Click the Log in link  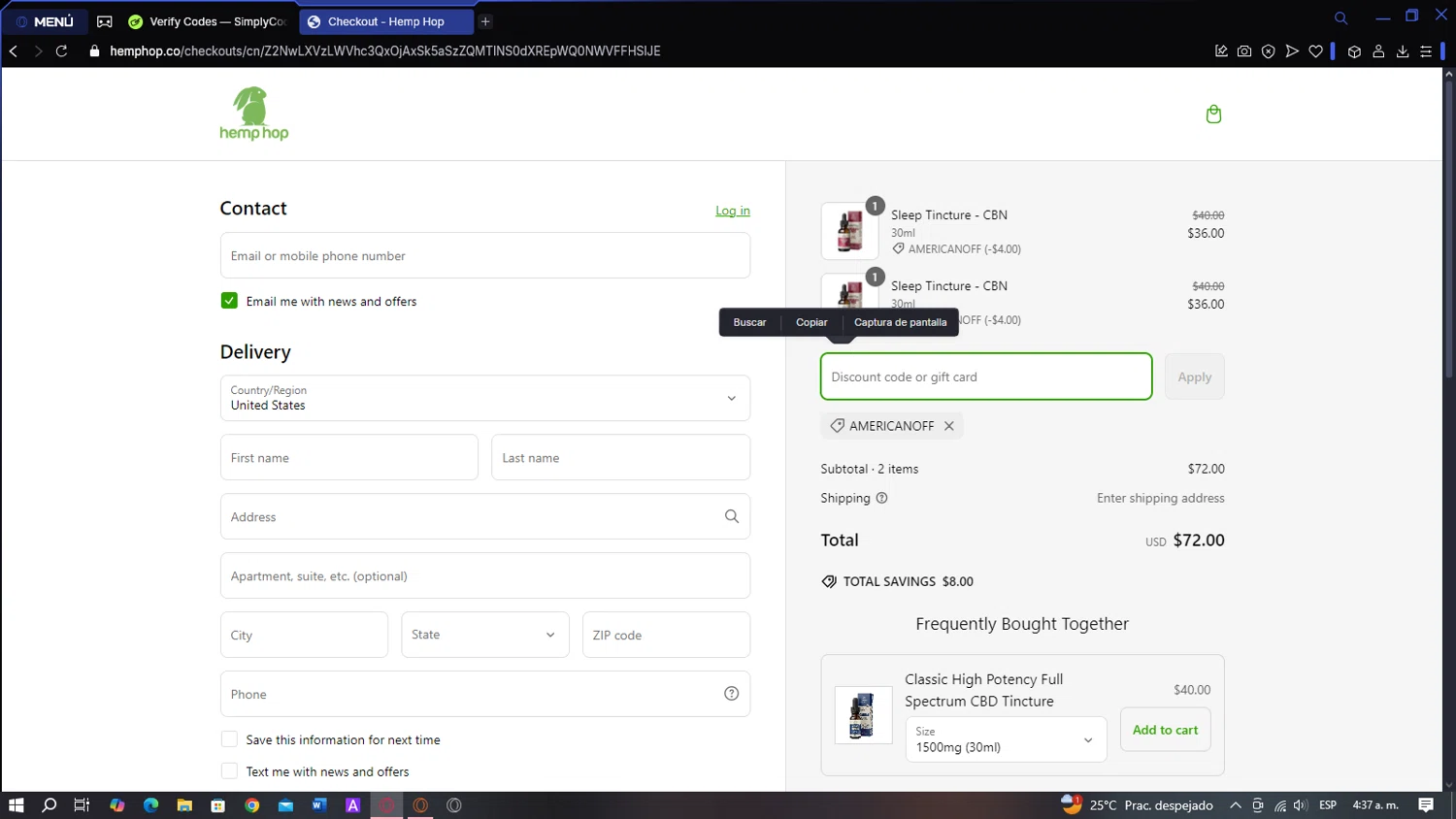click(x=733, y=211)
